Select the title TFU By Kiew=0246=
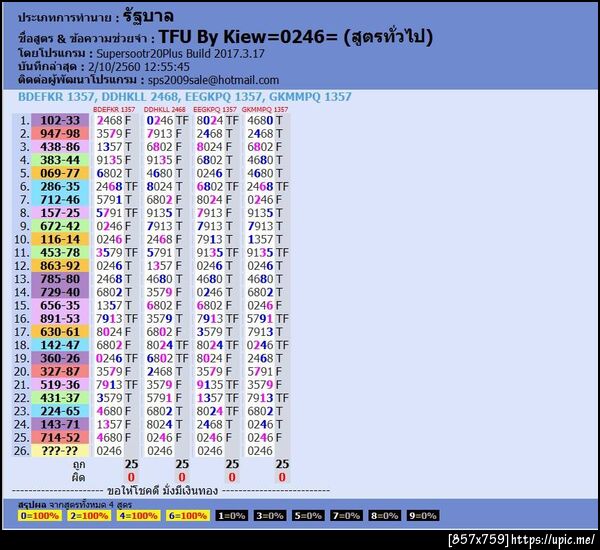Screen dimensions: 600x550 [x=248, y=37]
